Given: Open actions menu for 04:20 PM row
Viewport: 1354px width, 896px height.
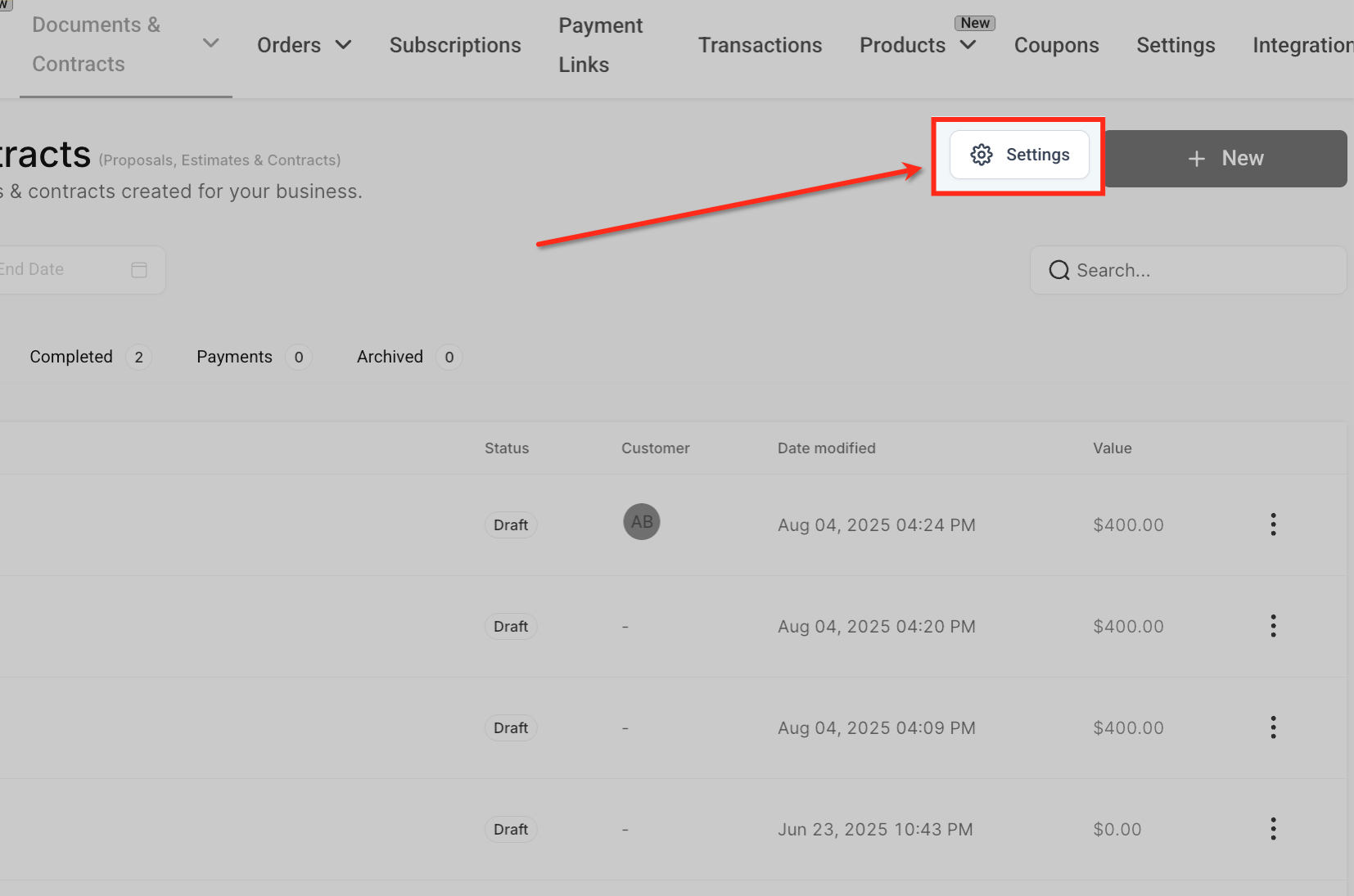Looking at the screenshot, I should click(x=1273, y=626).
